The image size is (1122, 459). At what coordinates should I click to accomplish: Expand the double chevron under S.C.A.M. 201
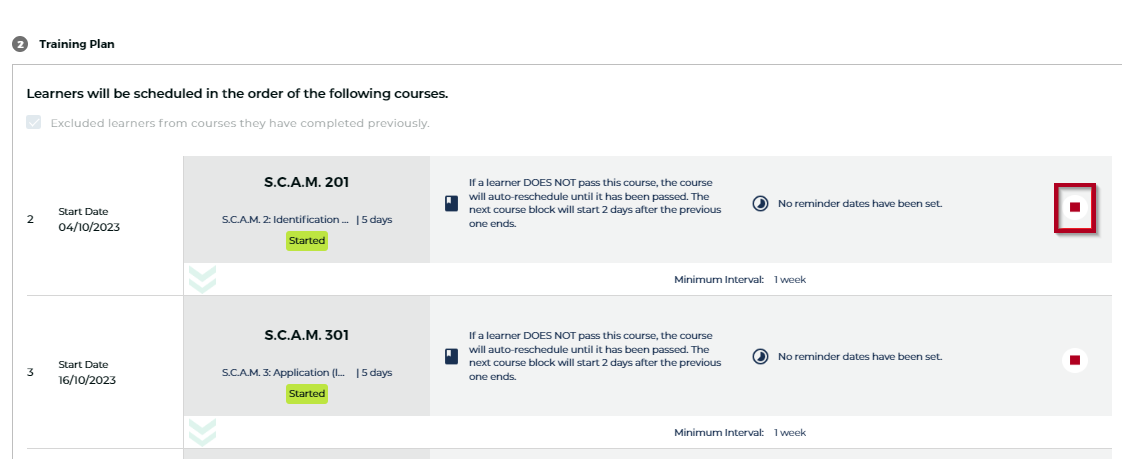point(202,279)
